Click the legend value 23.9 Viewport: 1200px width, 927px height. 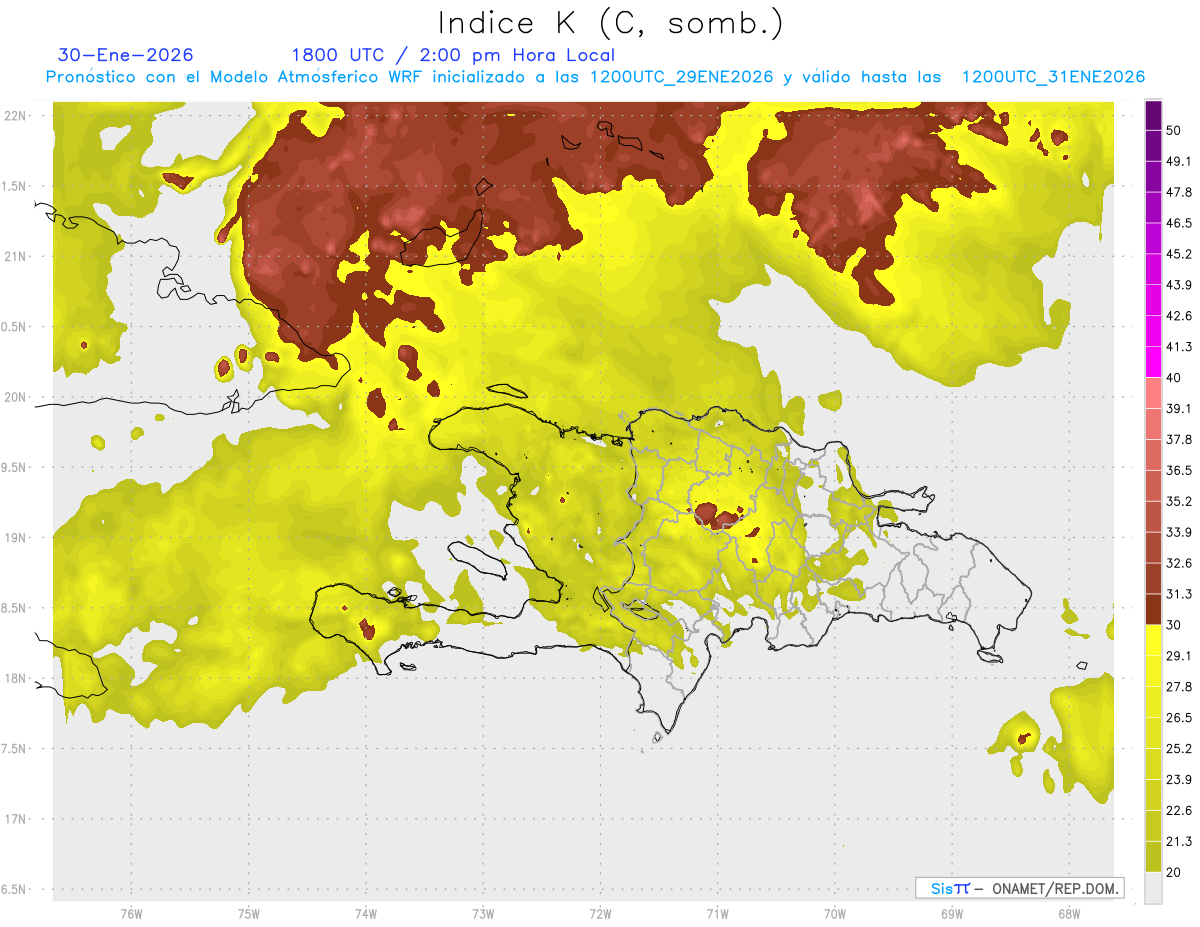tap(1179, 779)
